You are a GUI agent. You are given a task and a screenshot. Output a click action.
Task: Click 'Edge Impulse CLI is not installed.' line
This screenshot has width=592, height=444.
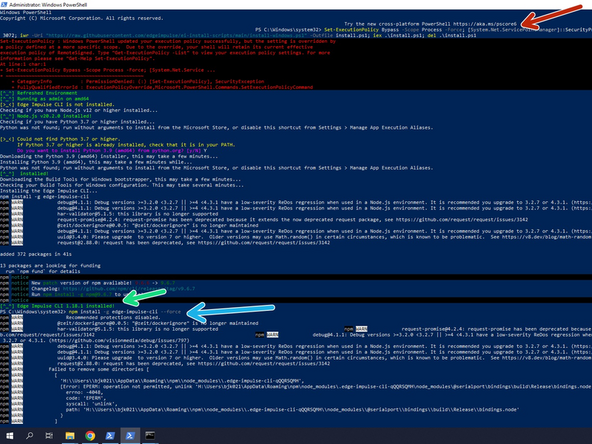pos(57,105)
